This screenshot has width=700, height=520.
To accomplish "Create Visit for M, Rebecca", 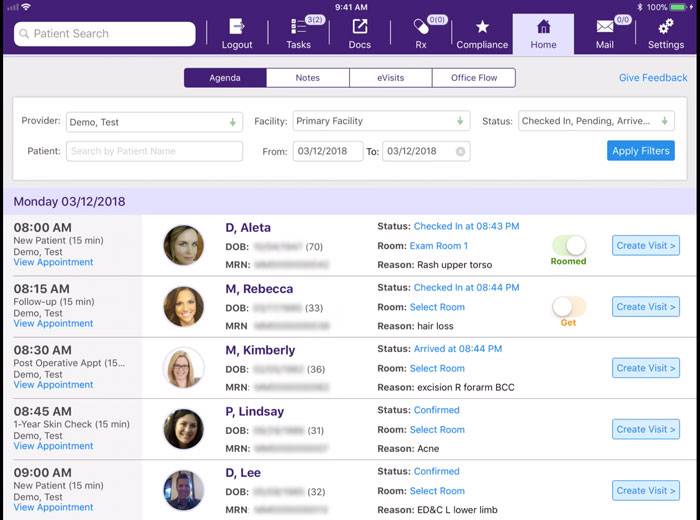I will [x=646, y=307].
